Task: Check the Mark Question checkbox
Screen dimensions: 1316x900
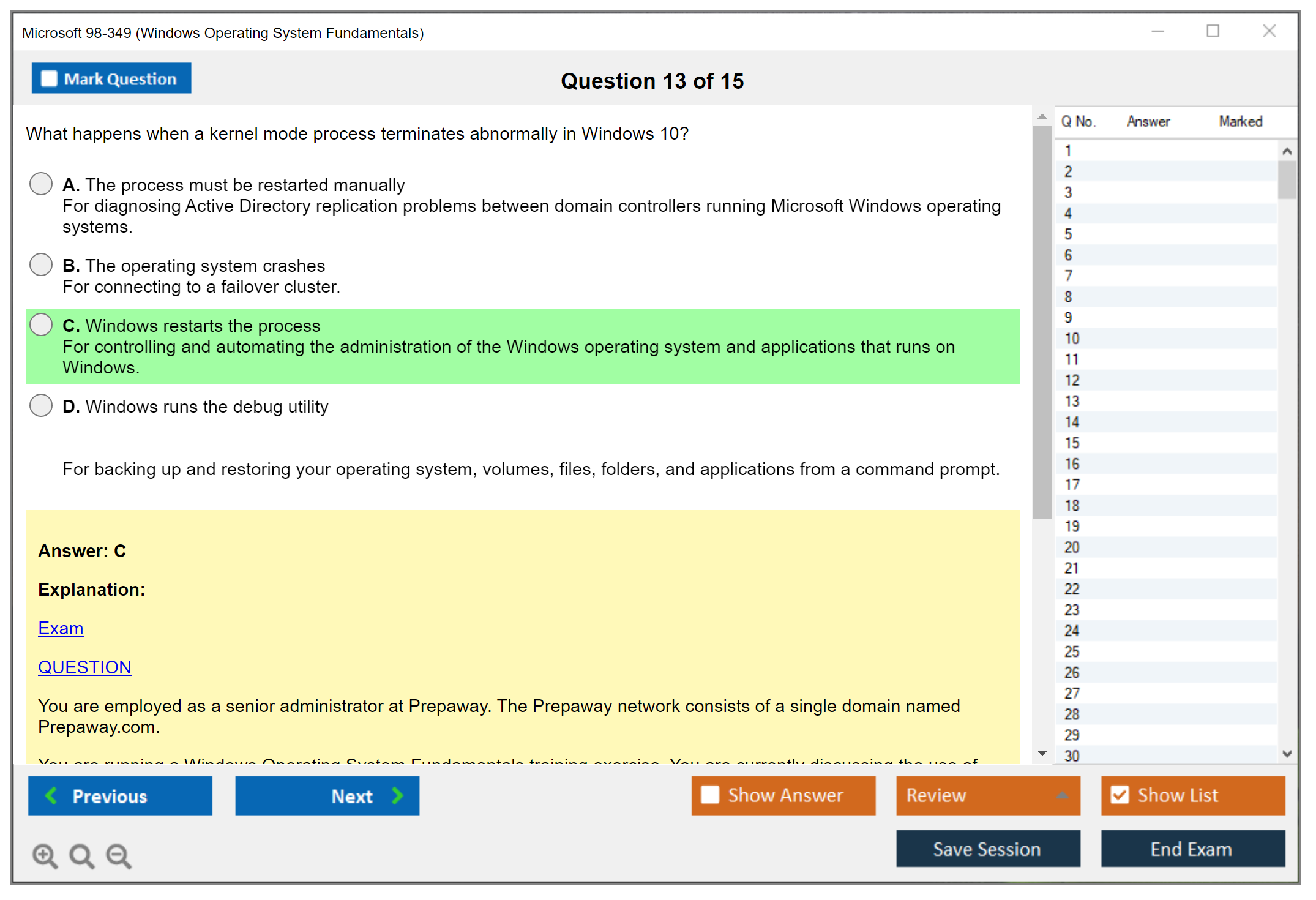Action: (49, 78)
